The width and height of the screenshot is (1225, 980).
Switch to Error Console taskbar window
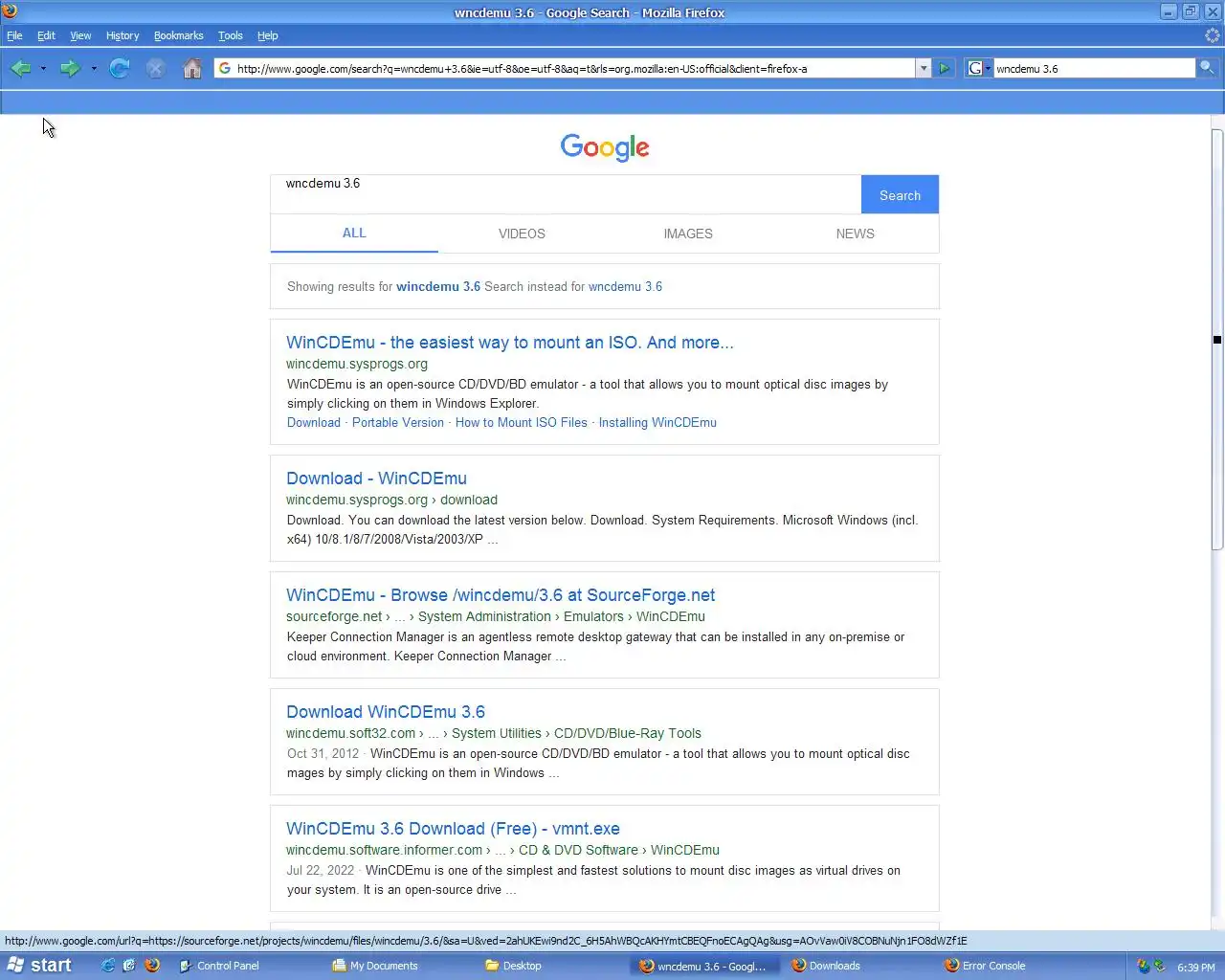click(1014, 966)
